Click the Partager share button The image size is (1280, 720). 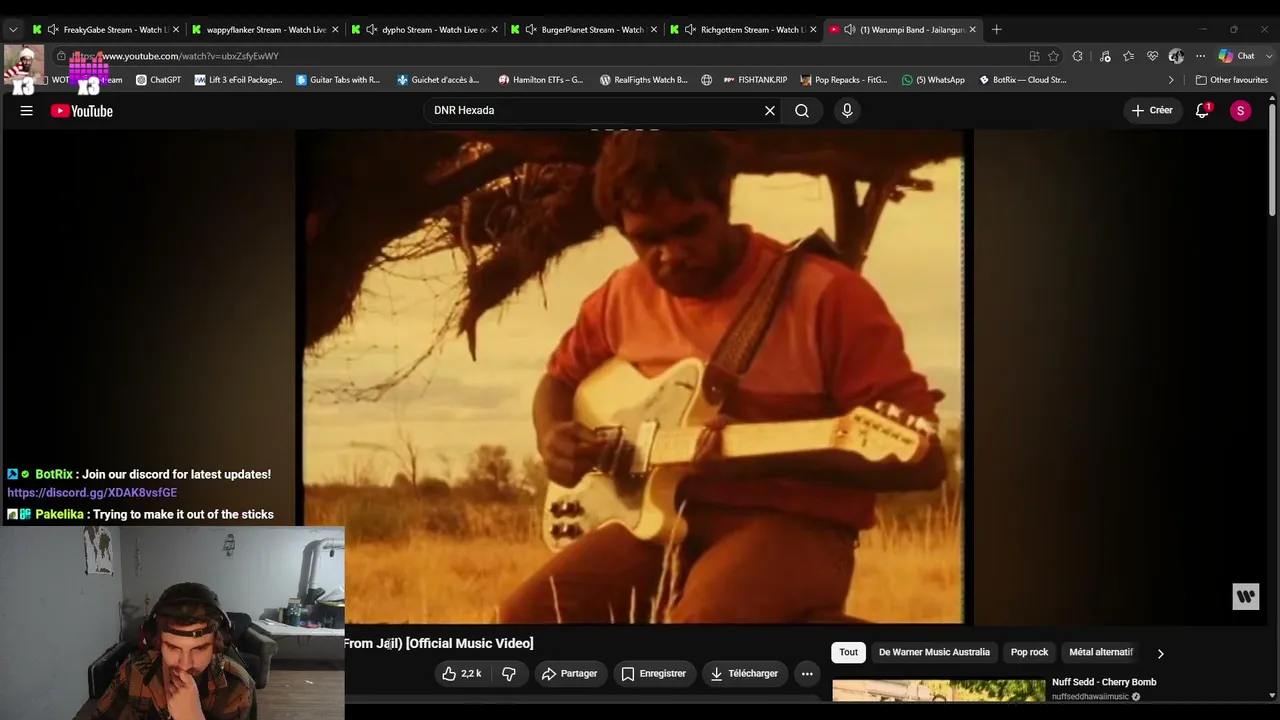click(x=569, y=674)
